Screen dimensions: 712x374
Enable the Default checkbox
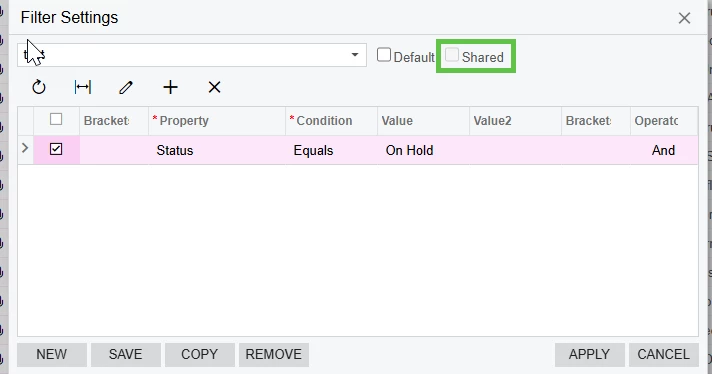[x=384, y=55]
